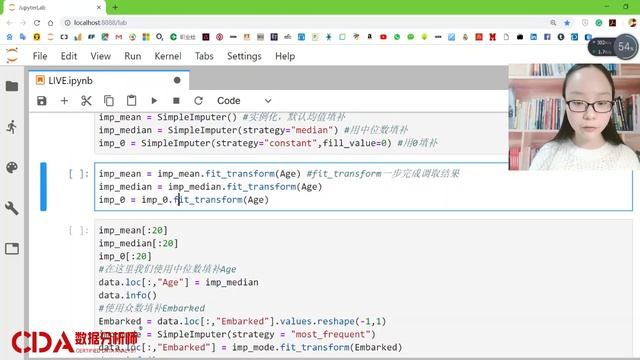640x360 pixels.
Task: Click the browser back arrow
Action: pos(10,23)
